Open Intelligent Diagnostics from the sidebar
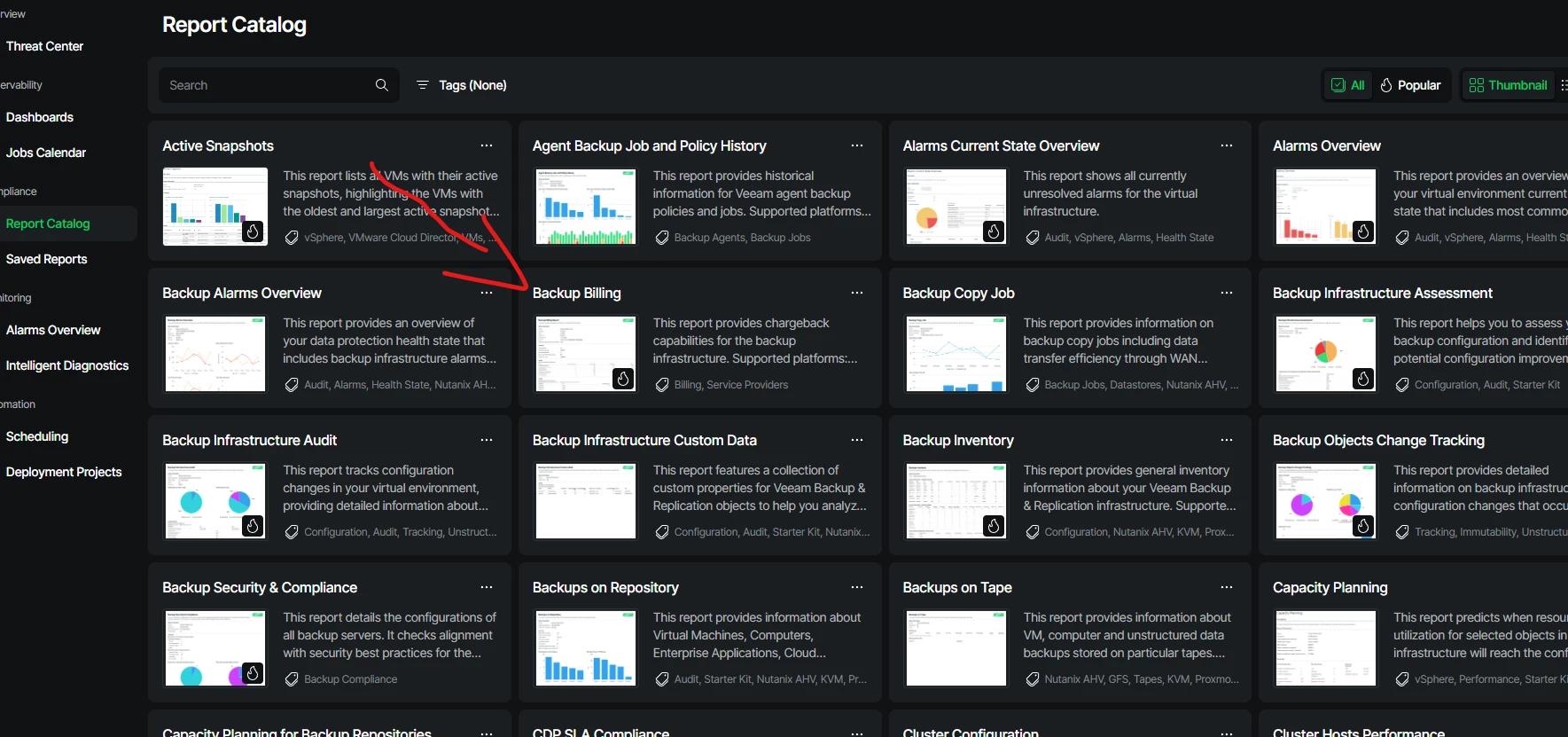Screen dimensions: 1568x737 (x=67, y=365)
